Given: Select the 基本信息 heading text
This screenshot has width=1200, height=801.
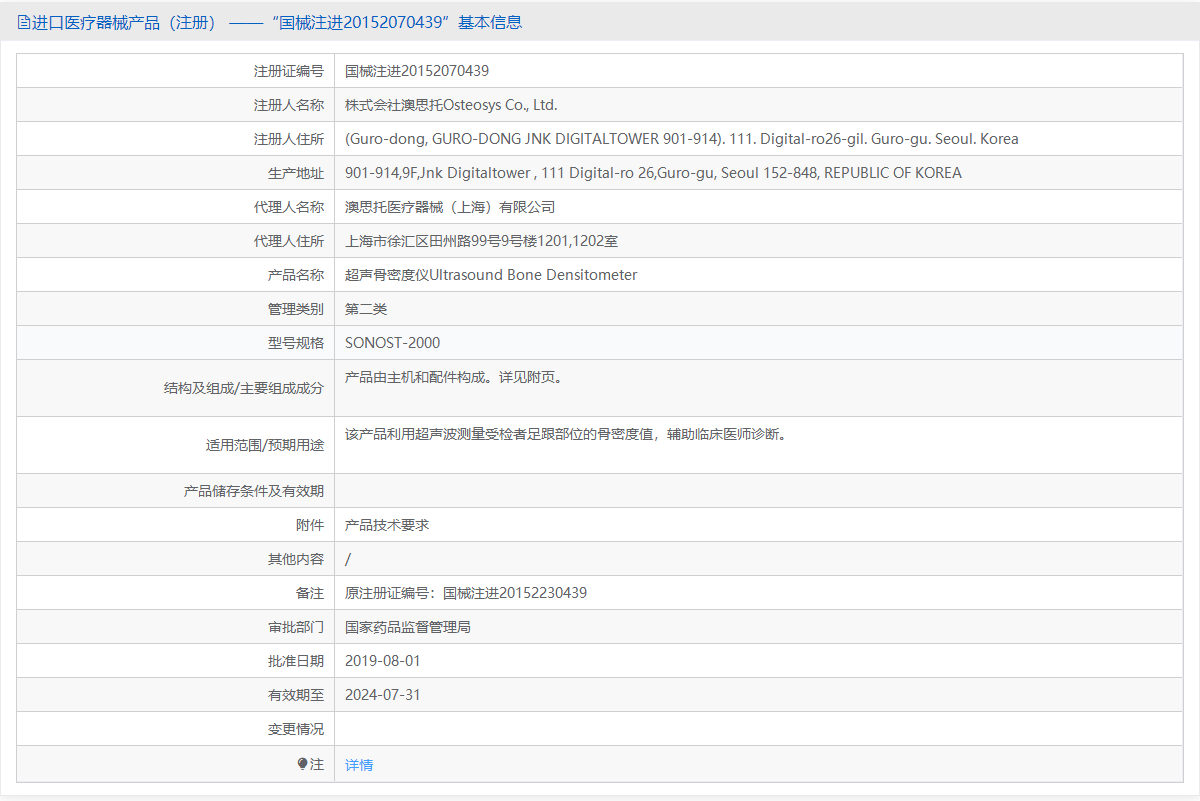Looking at the screenshot, I should [x=490, y=22].
